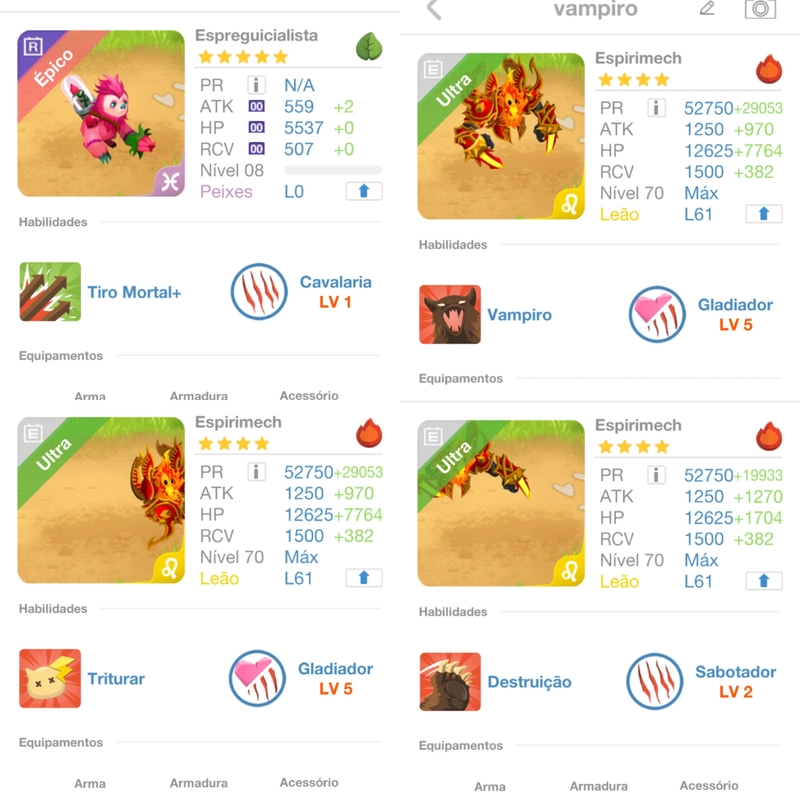Tap the leaf element icon for Espreguicialista
This screenshot has height=800, width=800.
click(x=369, y=46)
